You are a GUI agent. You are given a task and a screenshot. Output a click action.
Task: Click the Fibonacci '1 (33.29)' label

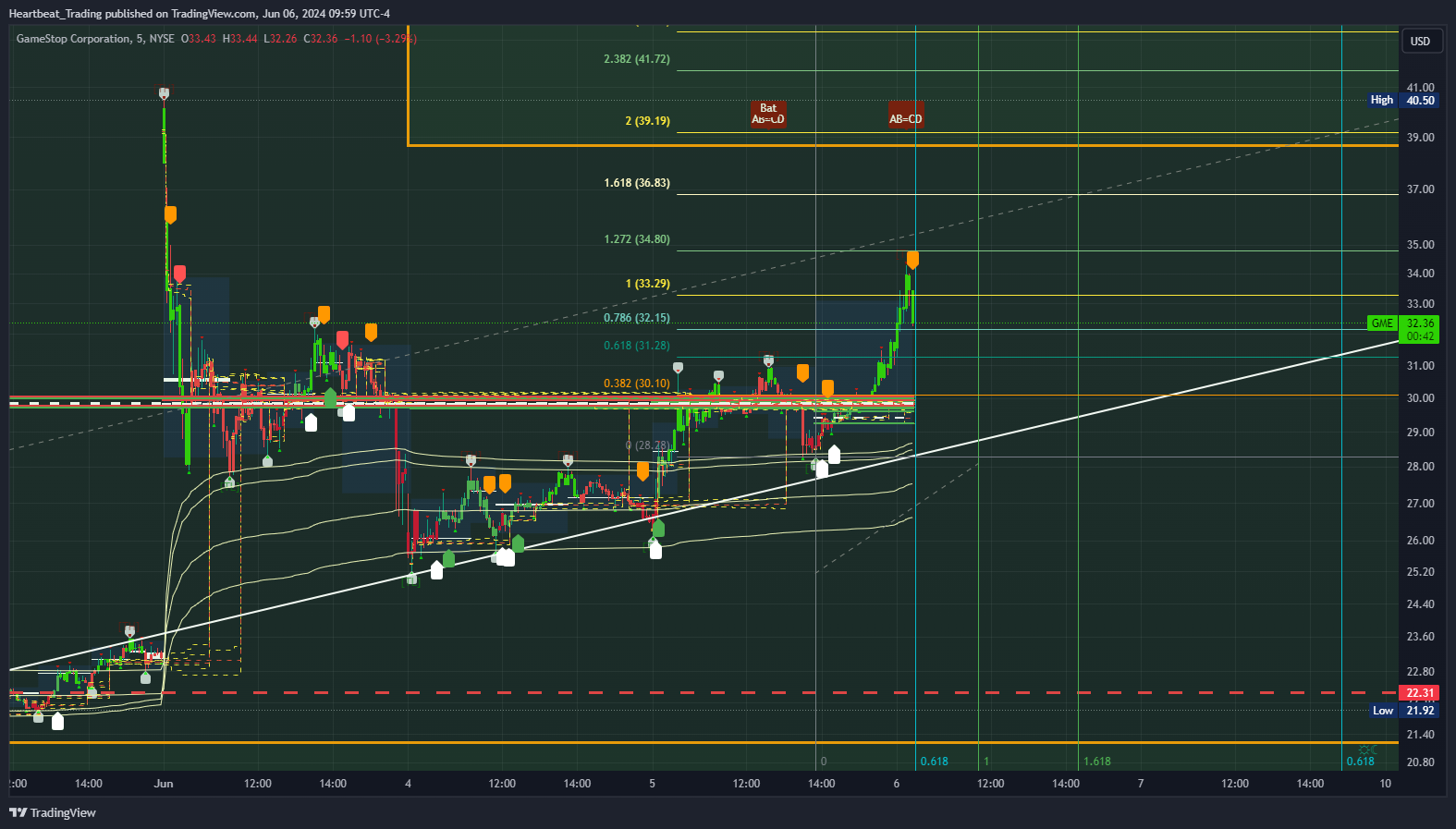pos(647,284)
